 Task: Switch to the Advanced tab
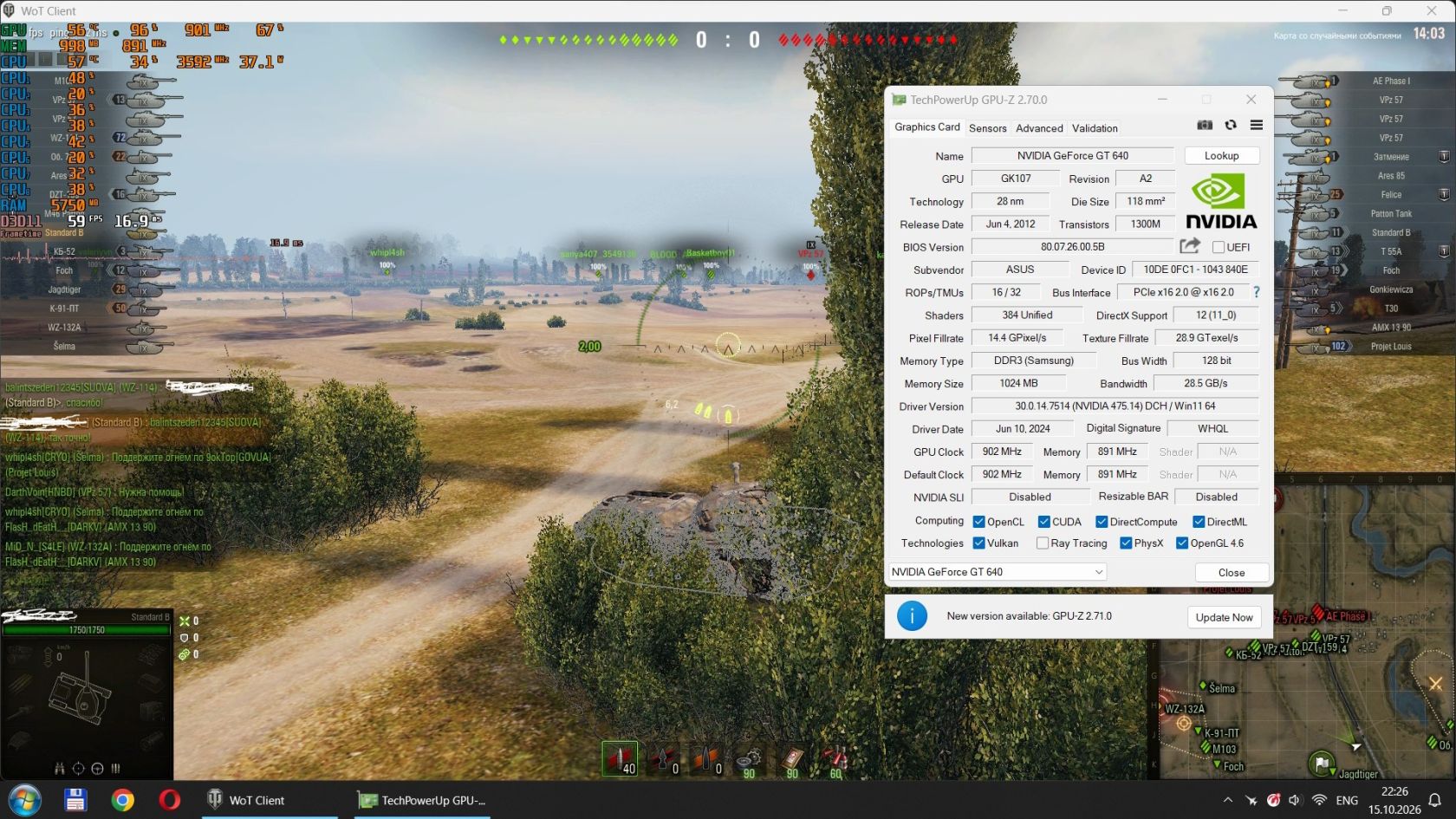pos(1039,128)
